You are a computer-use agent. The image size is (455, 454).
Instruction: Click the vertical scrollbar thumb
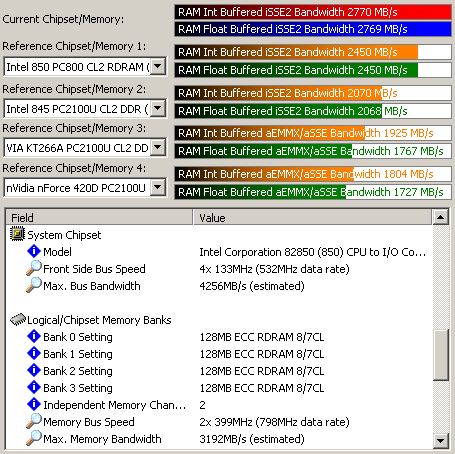pyautogui.click(x=440, y=355)
